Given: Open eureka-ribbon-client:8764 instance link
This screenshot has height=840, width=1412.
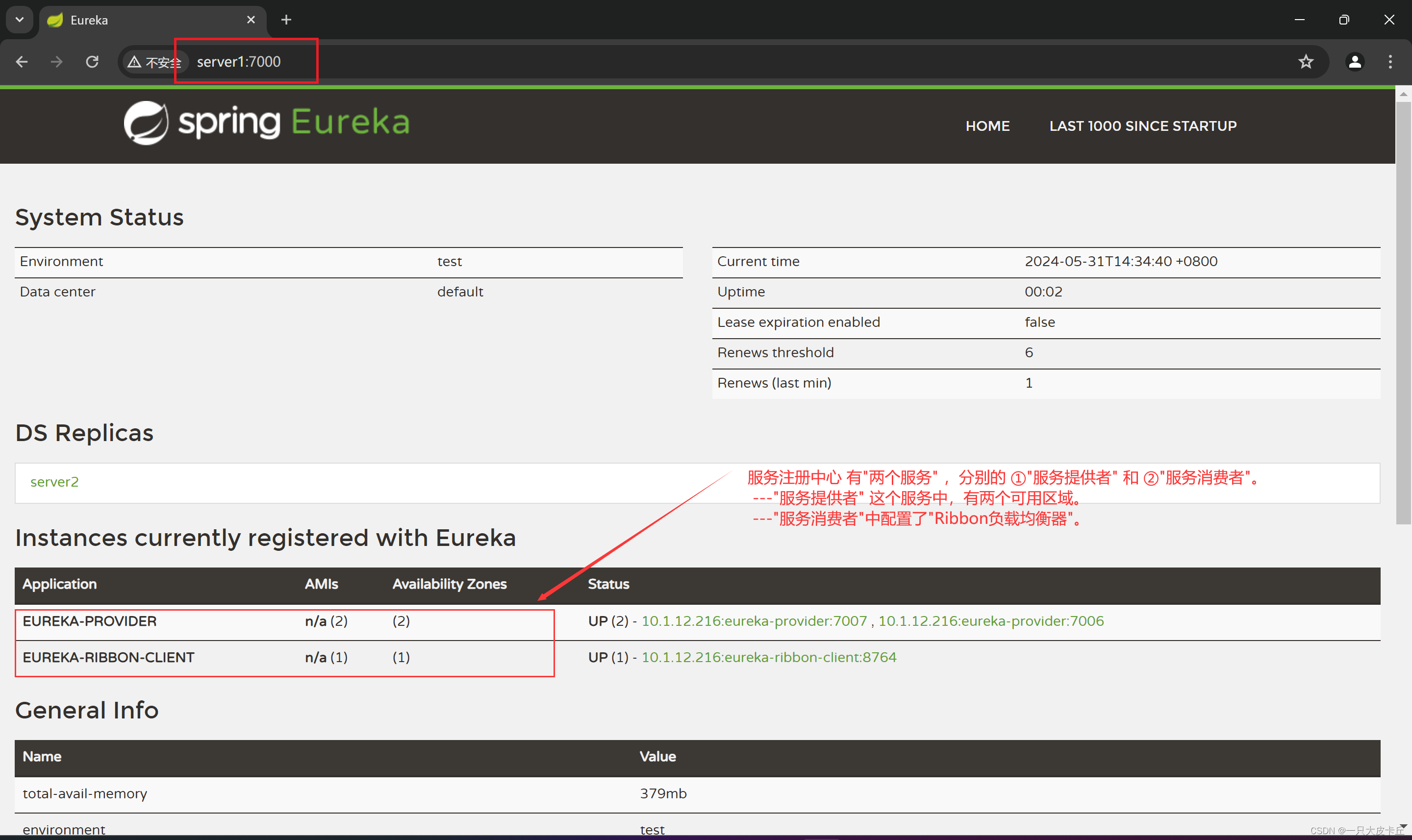Looking at the screenshot, I should [769, 657].
